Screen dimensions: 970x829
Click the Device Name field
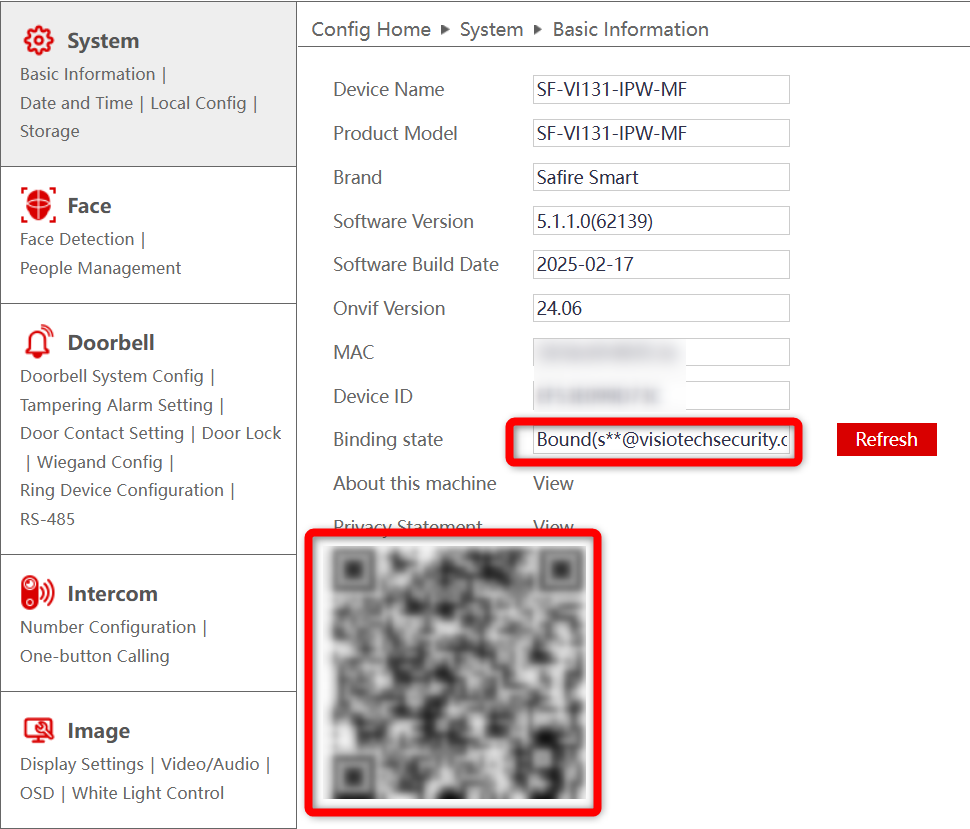click(x=661, y=90)
